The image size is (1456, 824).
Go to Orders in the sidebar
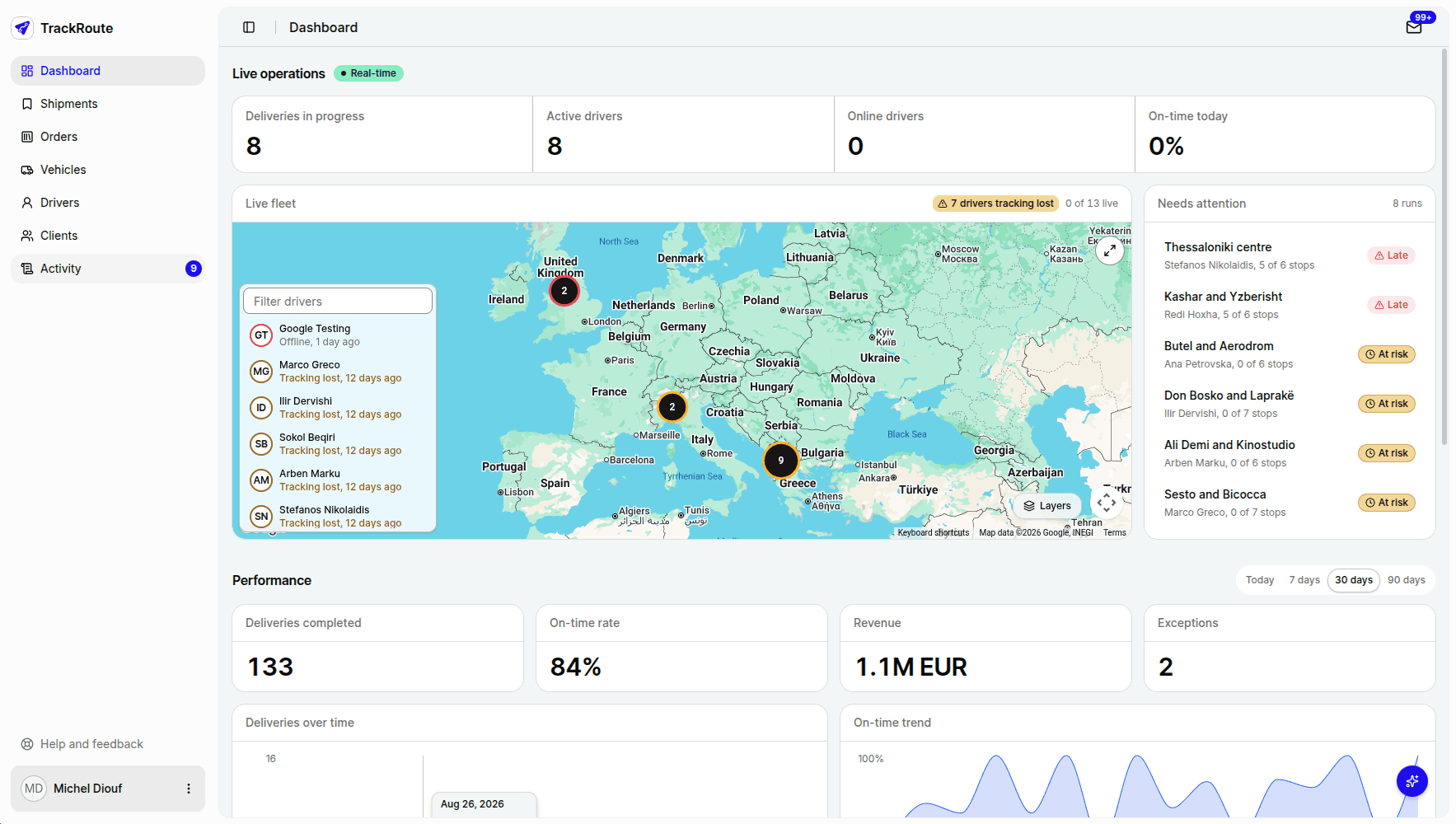click(108, 137)
